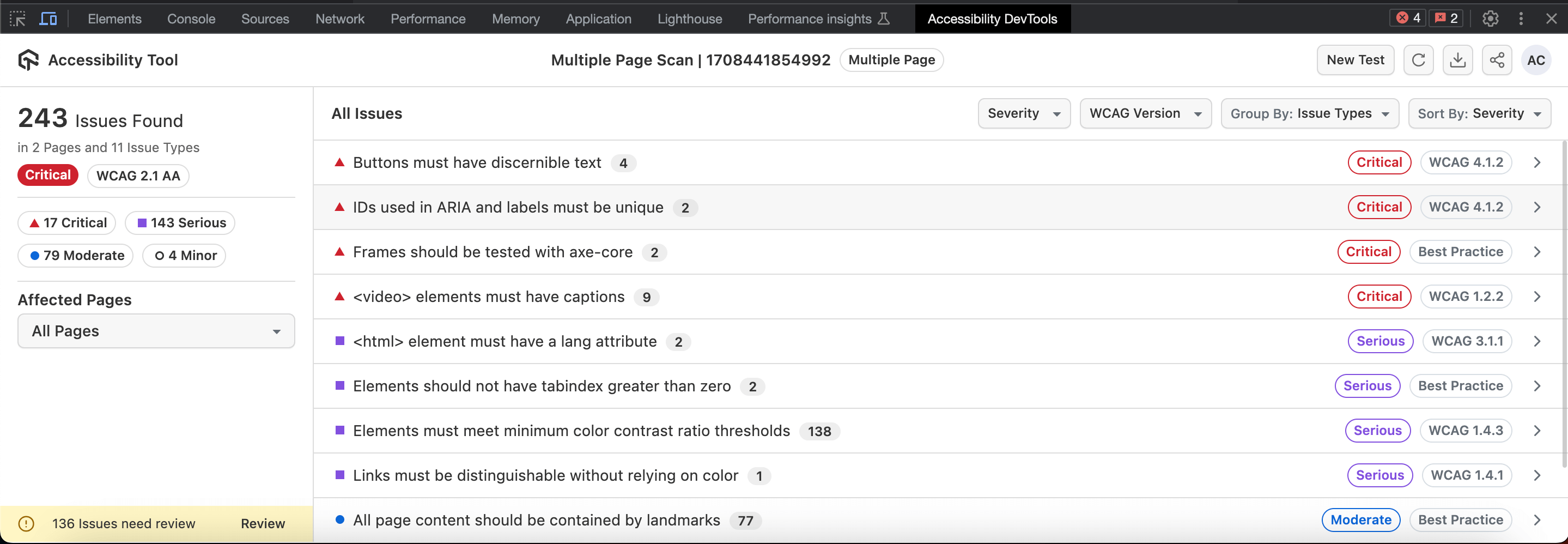The height and width of the screenshot is (544, 1568).
Task: Open the AC user avatar
Action: click(x=1536, y=61)
